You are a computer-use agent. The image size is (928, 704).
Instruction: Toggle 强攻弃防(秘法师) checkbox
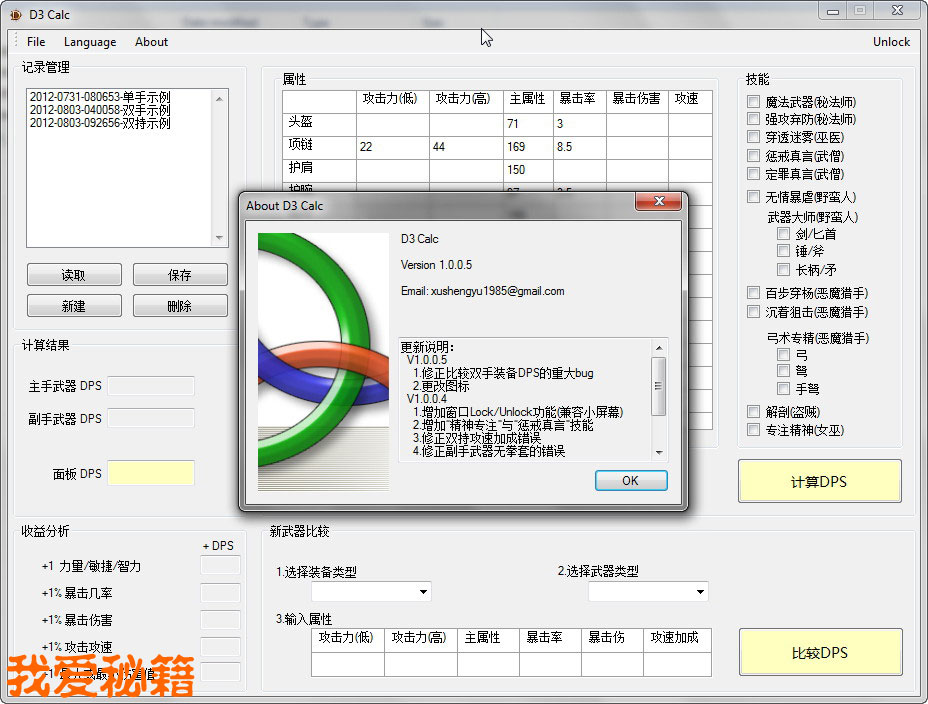[754, 119]
